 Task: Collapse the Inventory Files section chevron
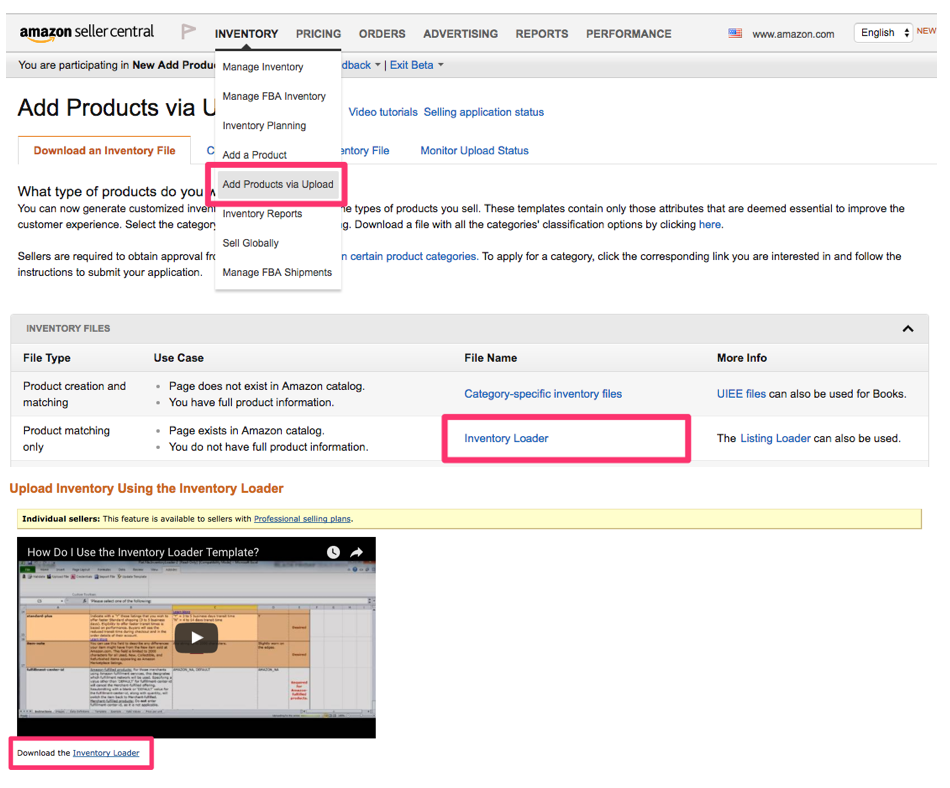907,329
